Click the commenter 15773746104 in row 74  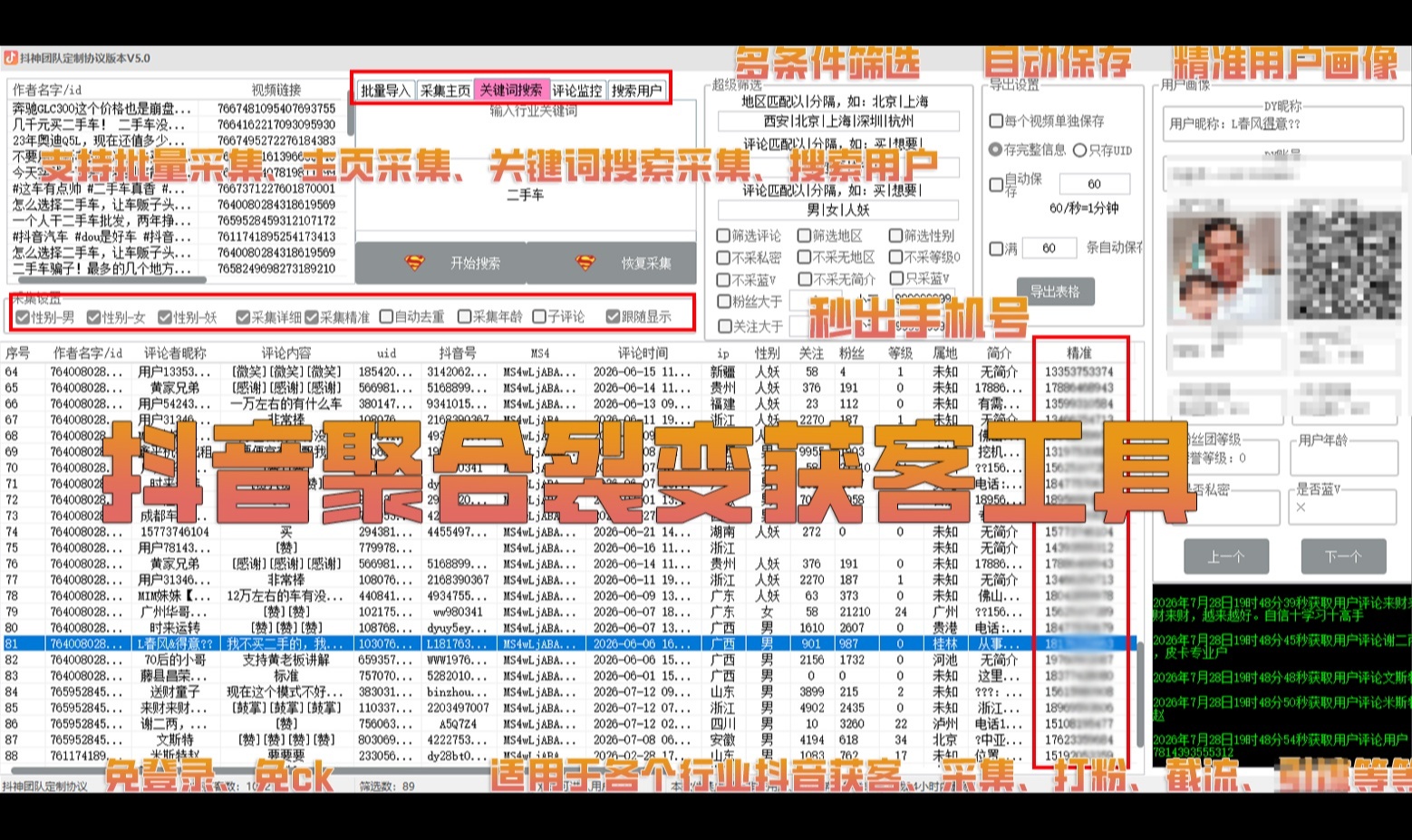coord(174,533)
